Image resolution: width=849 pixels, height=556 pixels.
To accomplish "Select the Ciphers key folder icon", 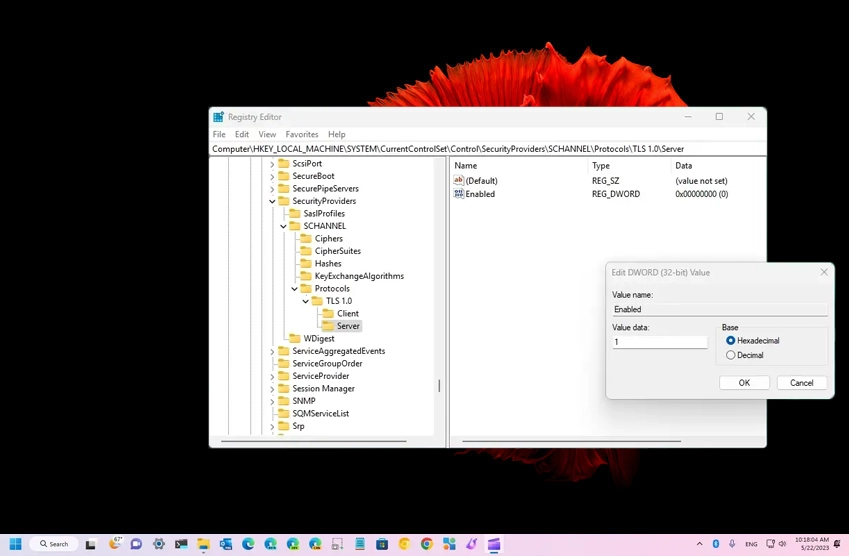I will (x=306, y=239).
